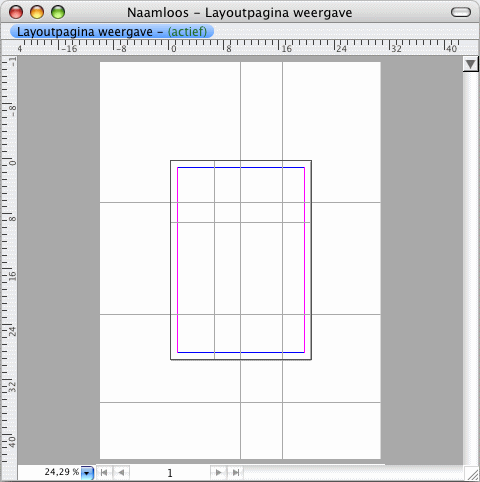Image resolution: width=480 pixels, height=482 pixels.
Task: Click the horizontal scrollbar track at bottom
Action: 353,473
